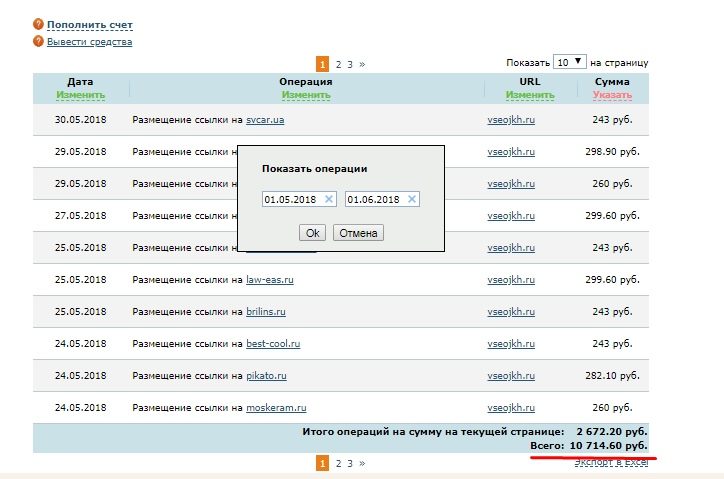Click the question icon beside Вывести средства
The width and height of the screenshot is (724, 479).
38,41
